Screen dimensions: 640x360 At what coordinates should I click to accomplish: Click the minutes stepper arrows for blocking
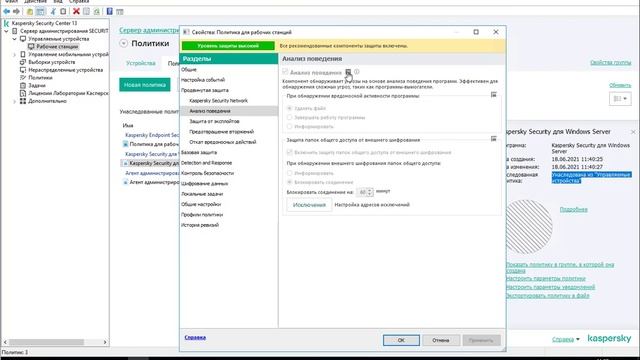(x=370, y=192)
